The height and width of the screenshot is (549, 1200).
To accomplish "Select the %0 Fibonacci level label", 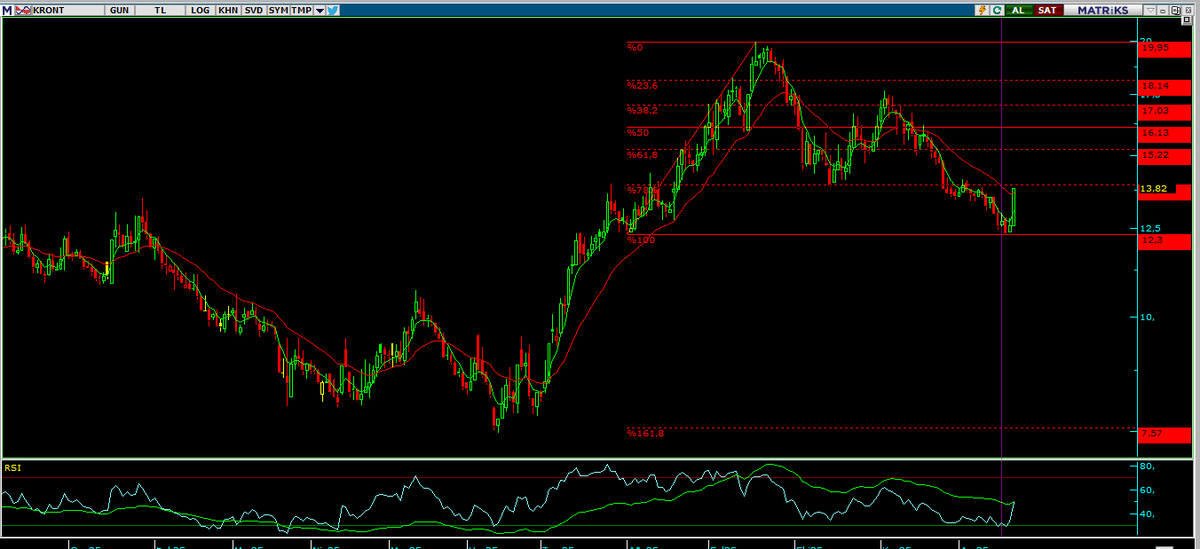I will click(634, 47).
